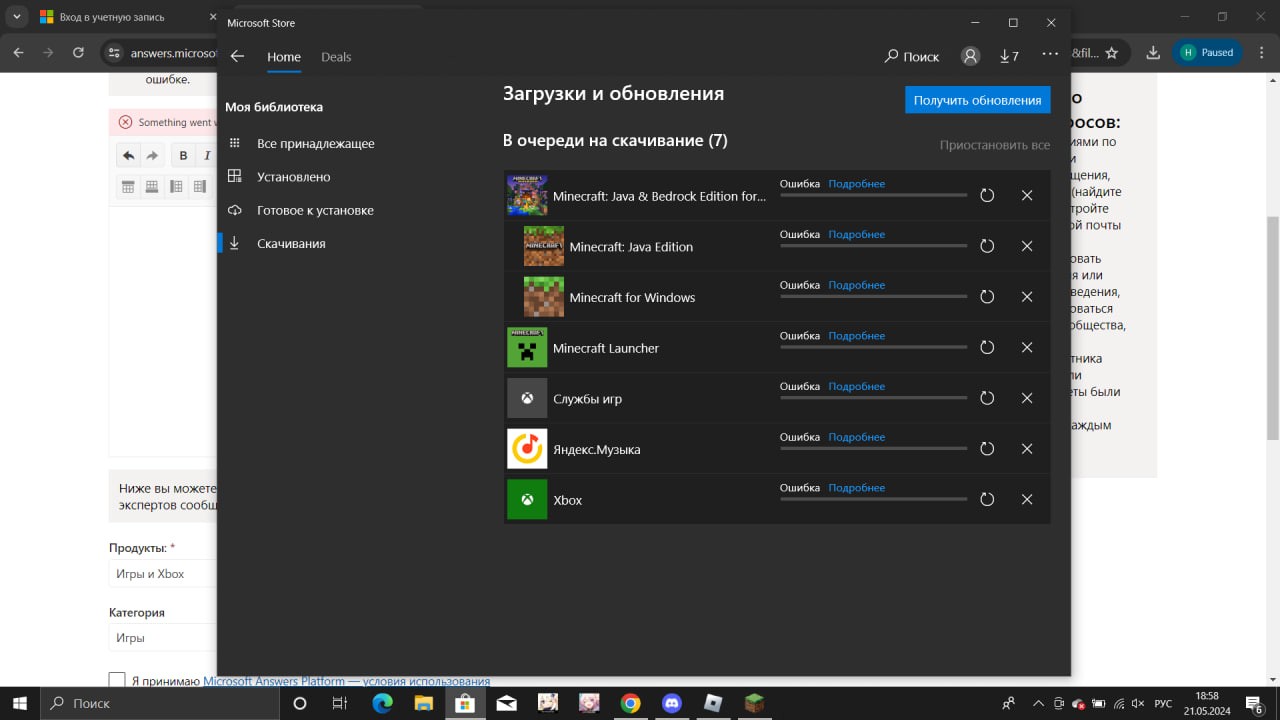Click the Minecraft: Java & Bedrock Edition thumbnail
This screenshot has height=720, width=1280.
pyautogui.click(x=527, y=195)
